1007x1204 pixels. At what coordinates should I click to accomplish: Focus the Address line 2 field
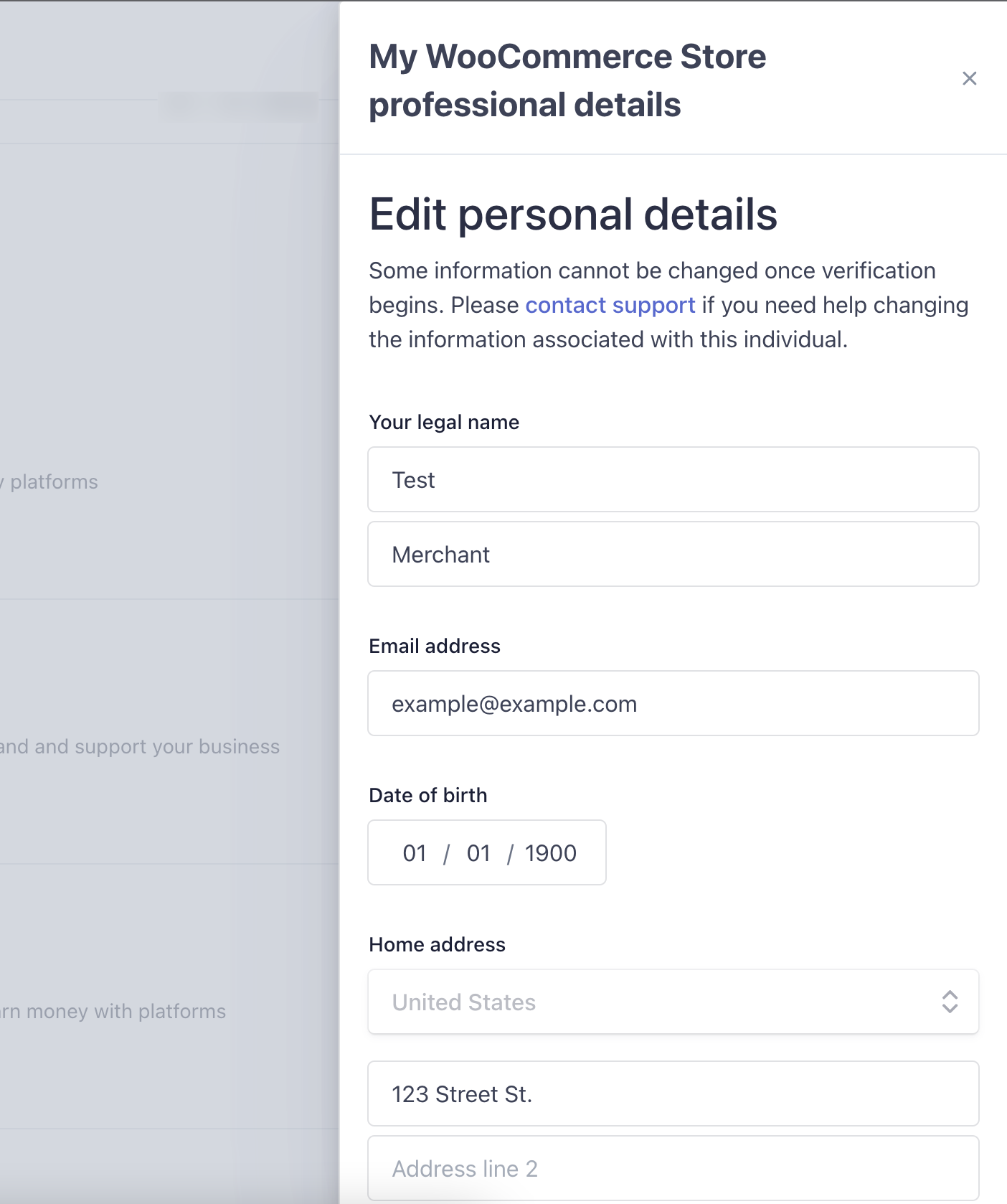point(673,1168)
